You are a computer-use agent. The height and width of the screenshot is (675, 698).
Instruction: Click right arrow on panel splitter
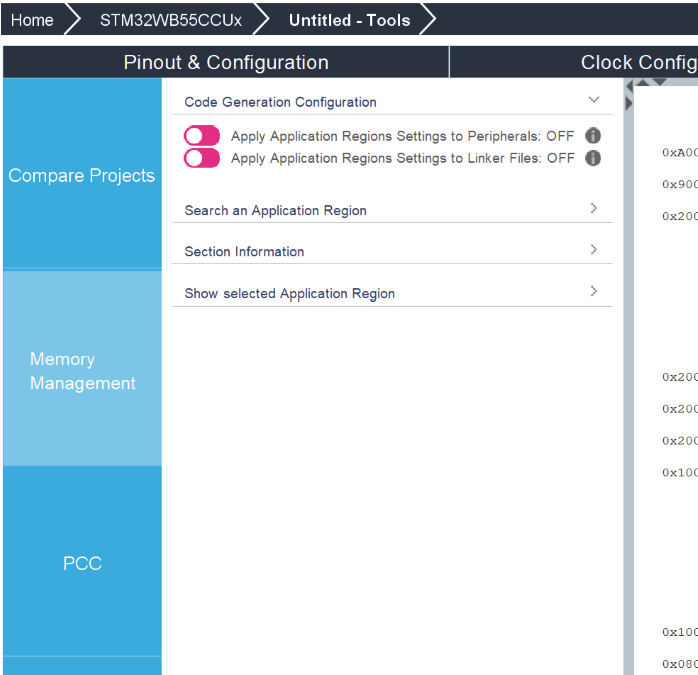click(x=629, y=103)
